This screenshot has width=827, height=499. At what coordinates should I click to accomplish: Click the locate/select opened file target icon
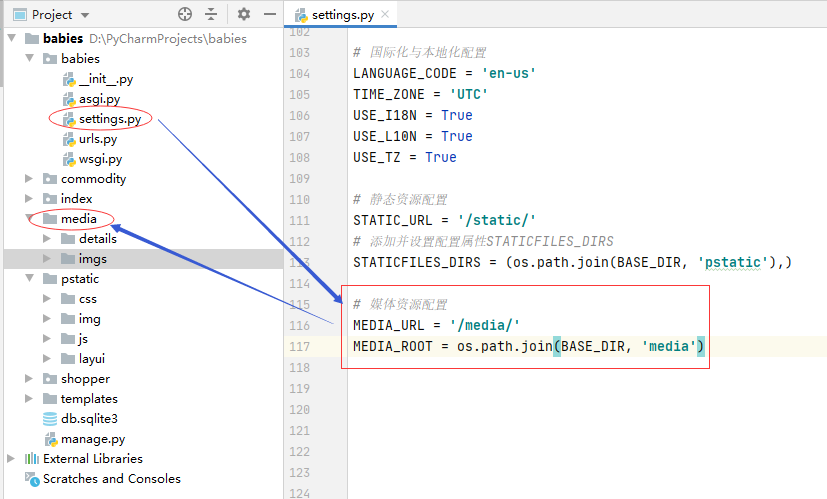[x=185, y=14]
